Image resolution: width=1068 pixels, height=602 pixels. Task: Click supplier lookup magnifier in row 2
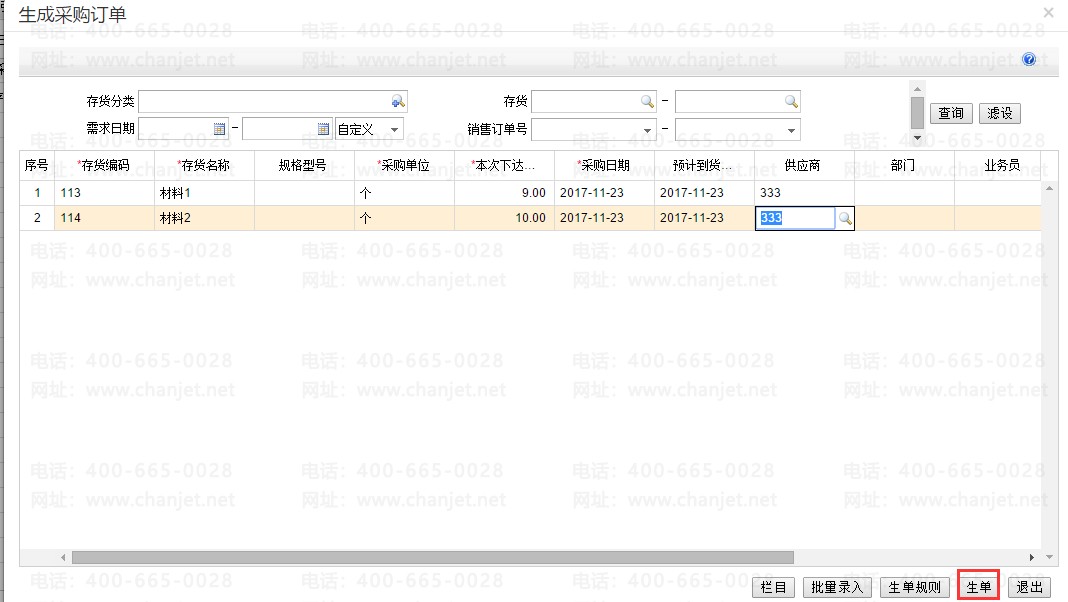coord(845,219)
